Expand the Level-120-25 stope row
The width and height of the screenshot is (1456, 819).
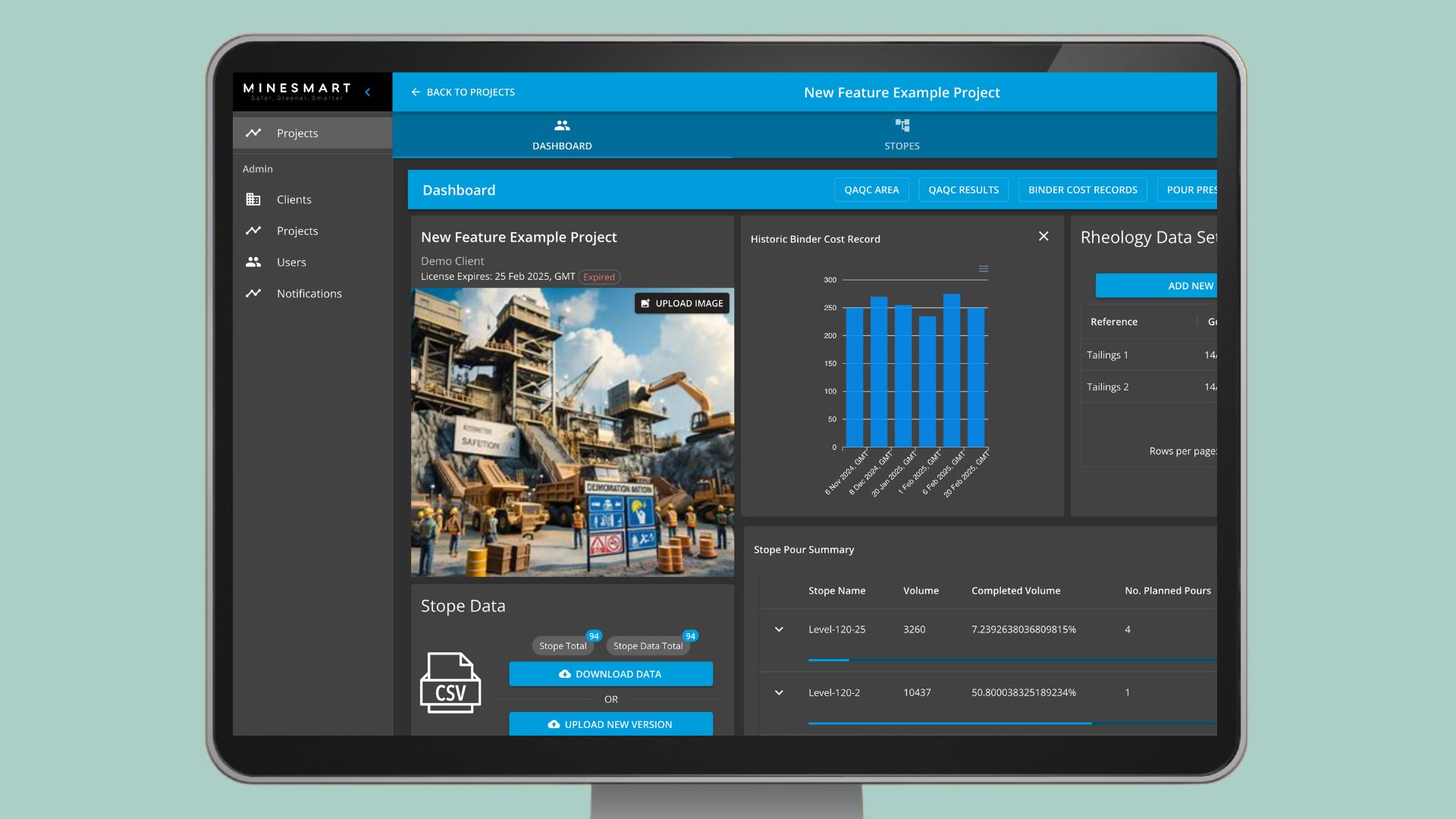tap(779, 629)
